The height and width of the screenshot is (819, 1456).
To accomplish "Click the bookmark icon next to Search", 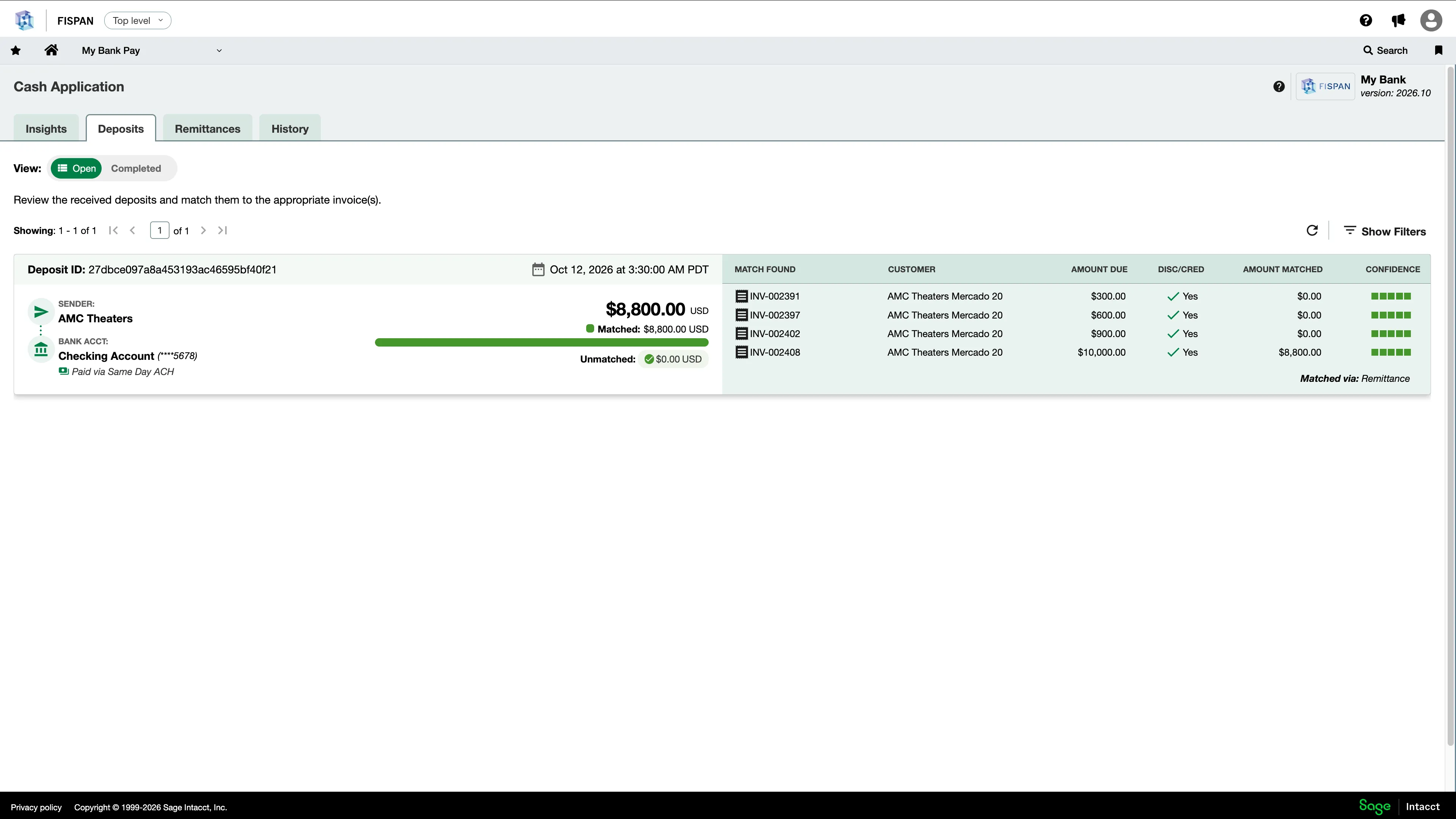I will tap(1439, 50).
